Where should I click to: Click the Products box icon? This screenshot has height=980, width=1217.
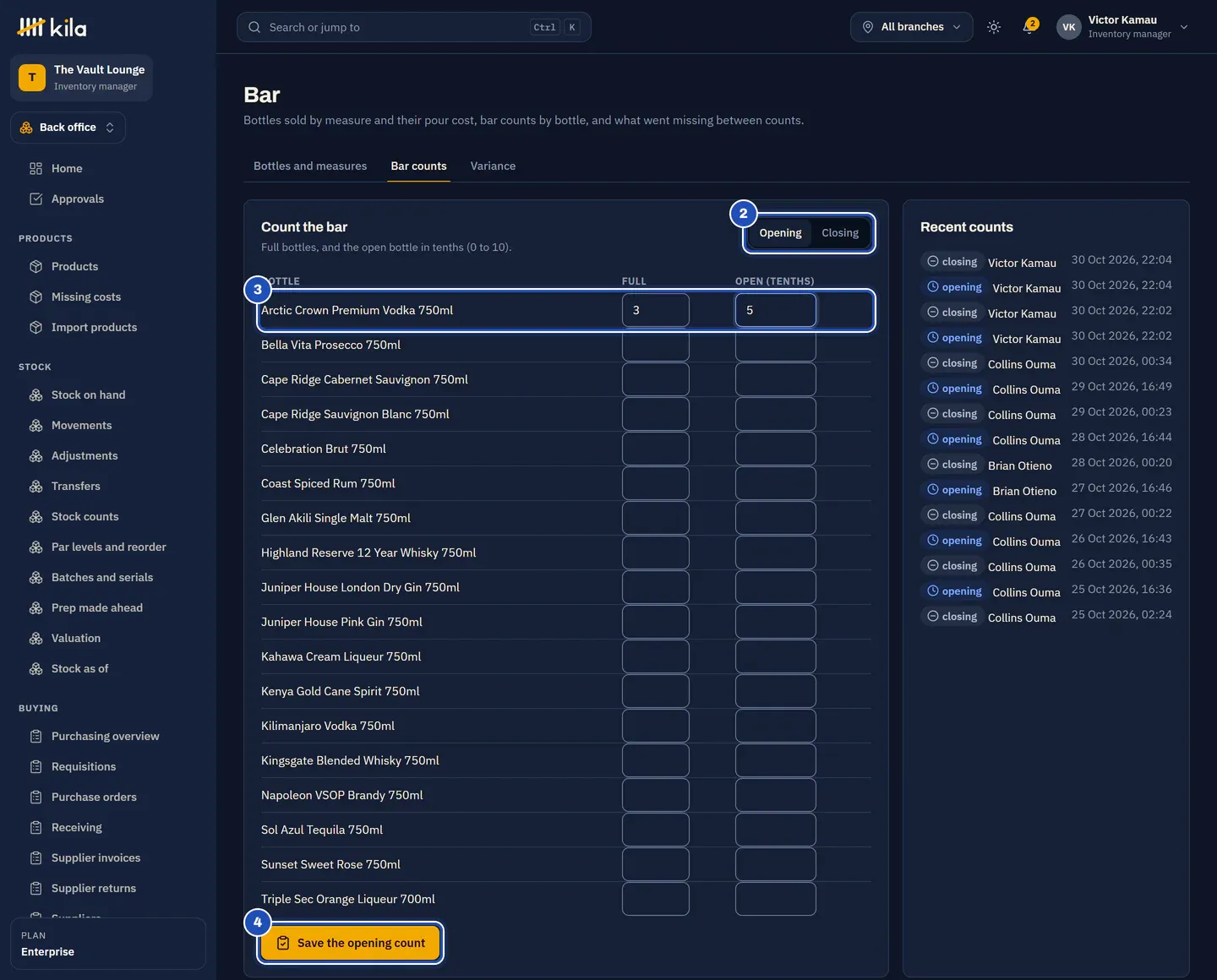pos(35,266)
